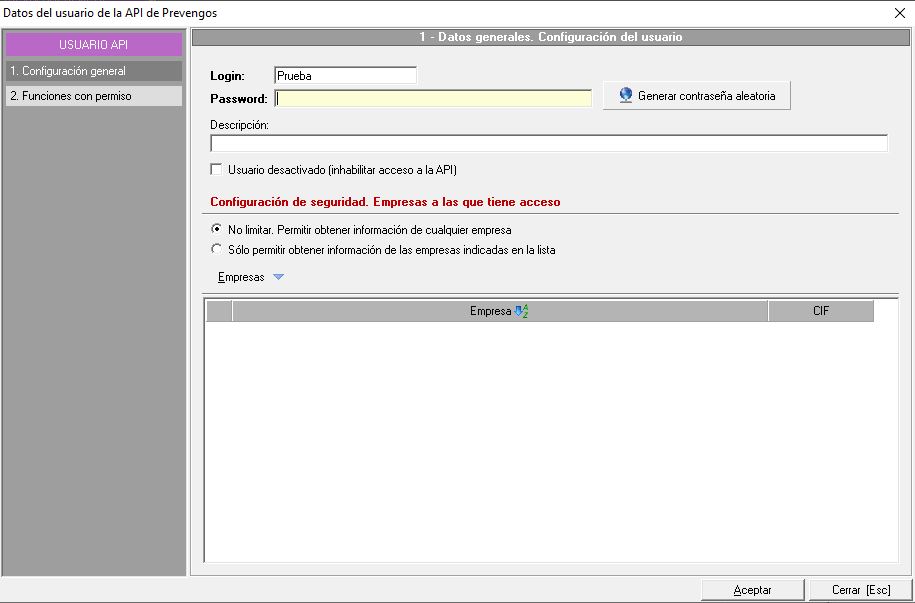Screen dimensions: 915x603
Task: Click the USUARIO API sidebar header
Action: pos(94,45)
